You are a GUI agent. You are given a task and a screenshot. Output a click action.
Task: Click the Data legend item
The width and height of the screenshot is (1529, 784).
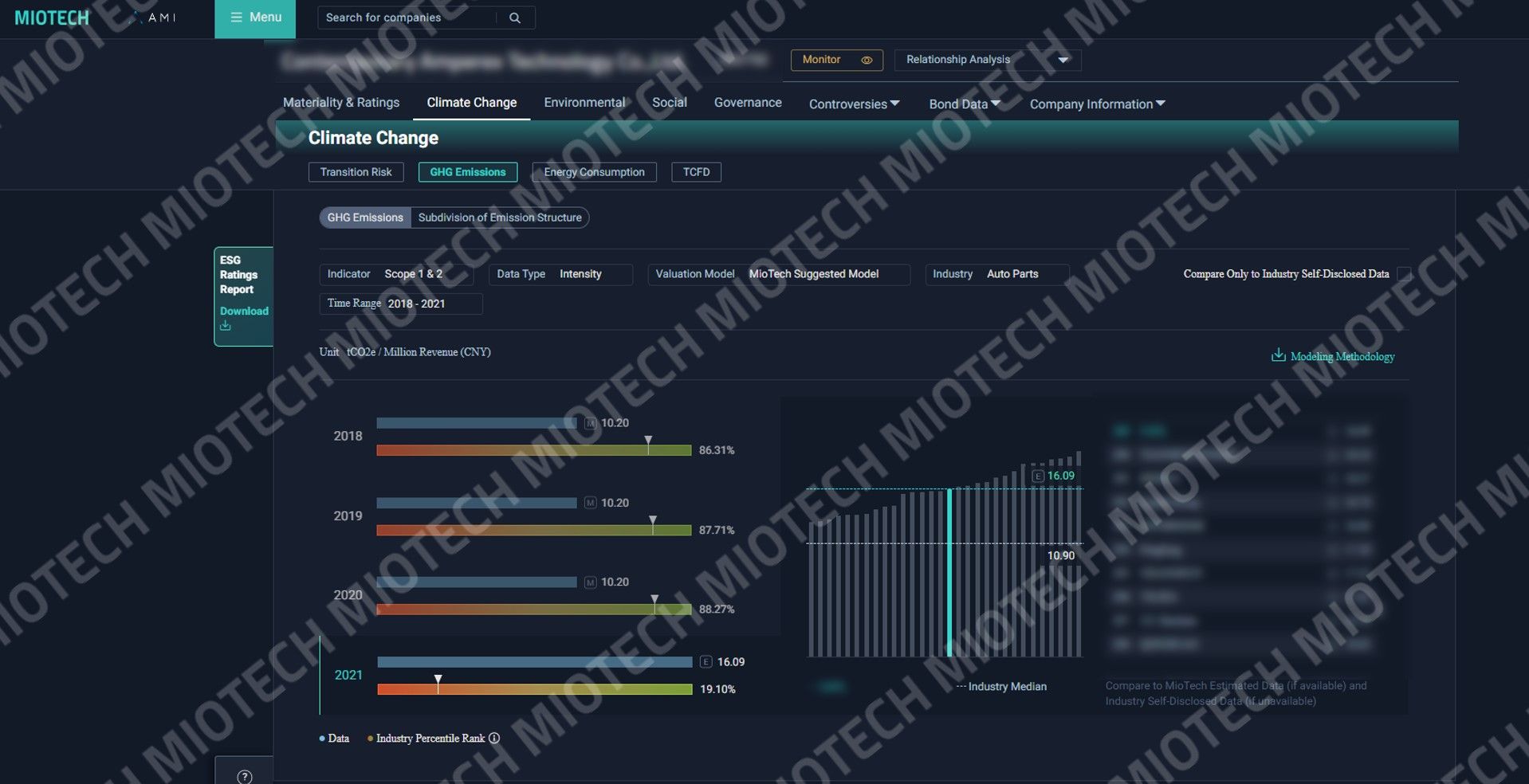pyautogui.click(x=335, y=739)
